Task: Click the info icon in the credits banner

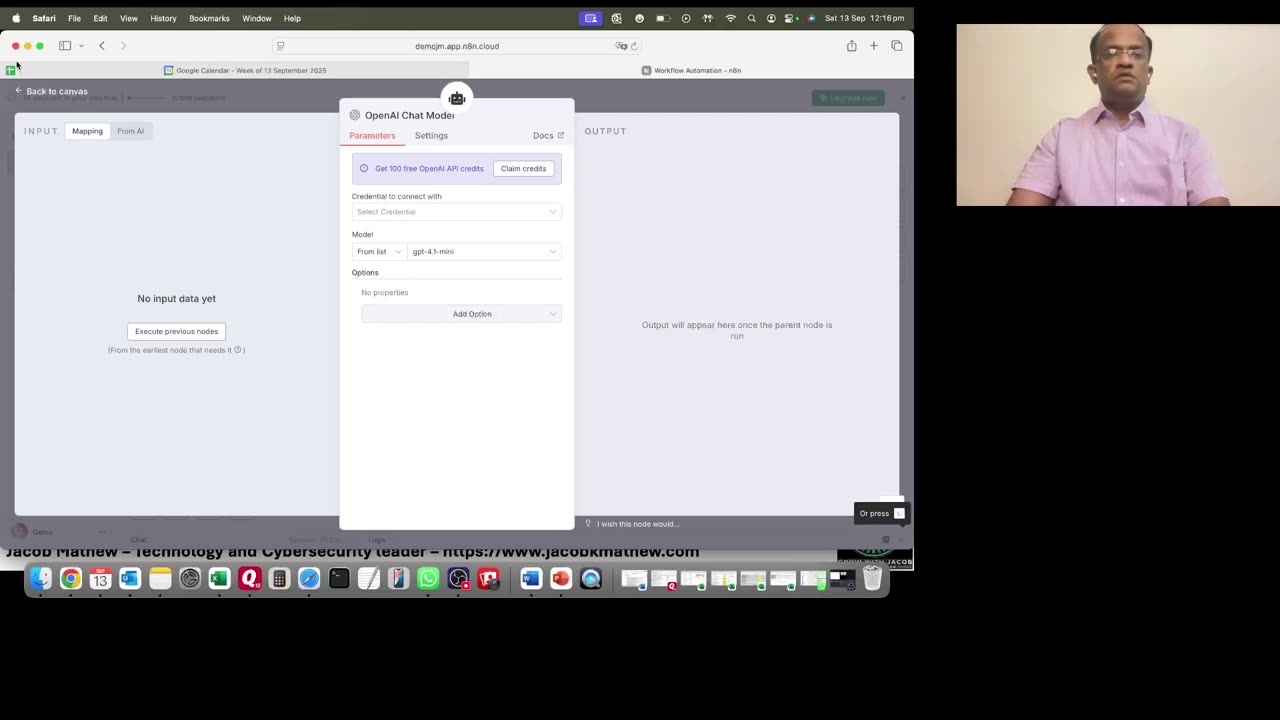Action: coord(364,168)
